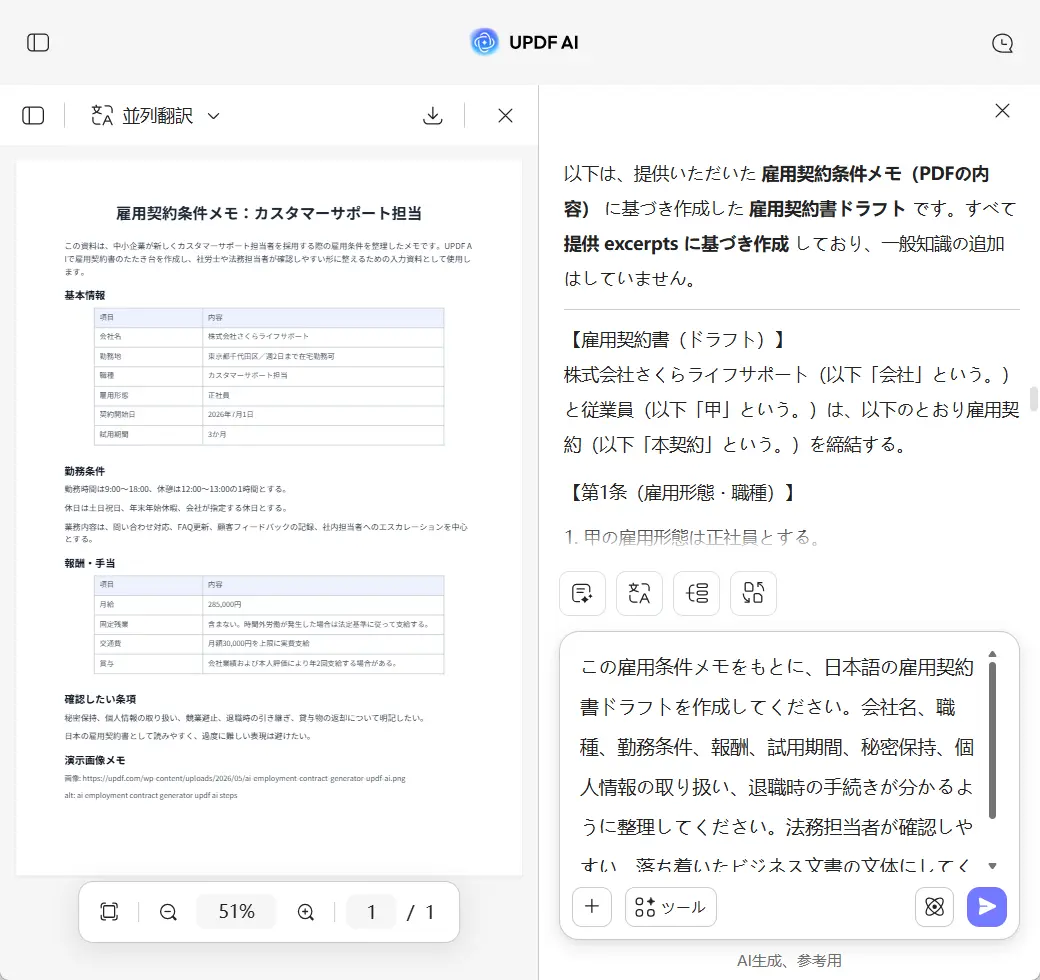1040x980 pixels.
Task: Open the 並列翻訳 mode dropdown
Action: click(214, 116)
